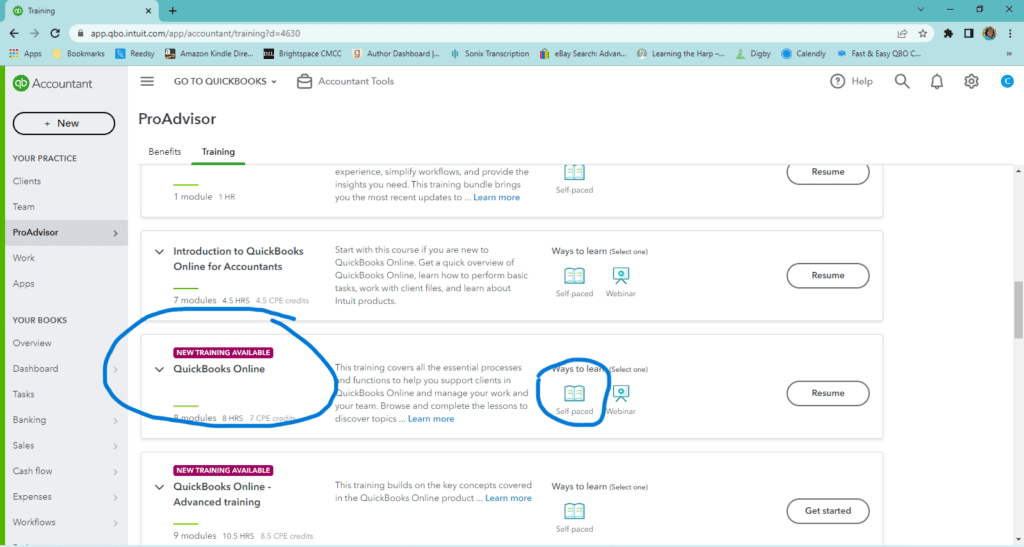This screenshot has height=547, width=1024.
Task: Open the search magnifier in header
Action: click(x=902, y=82)
